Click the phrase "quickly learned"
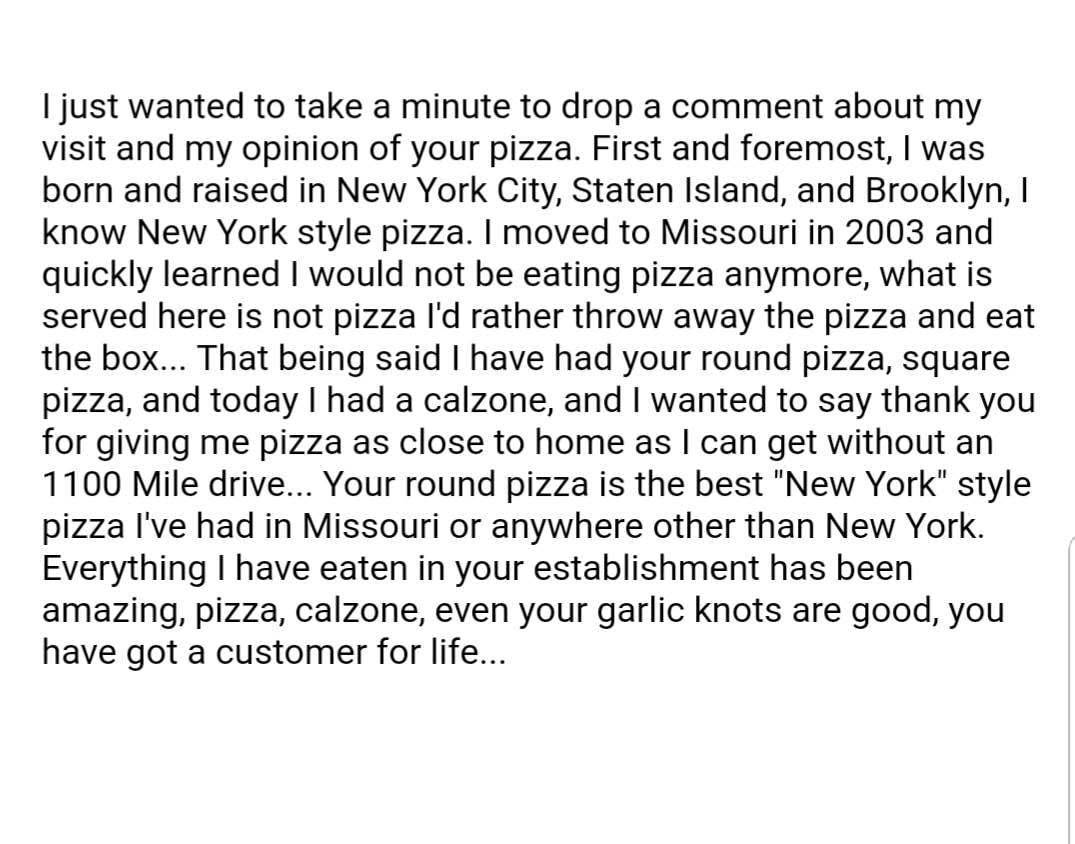This screenshot has height=844, width=1075. [160, 274]
